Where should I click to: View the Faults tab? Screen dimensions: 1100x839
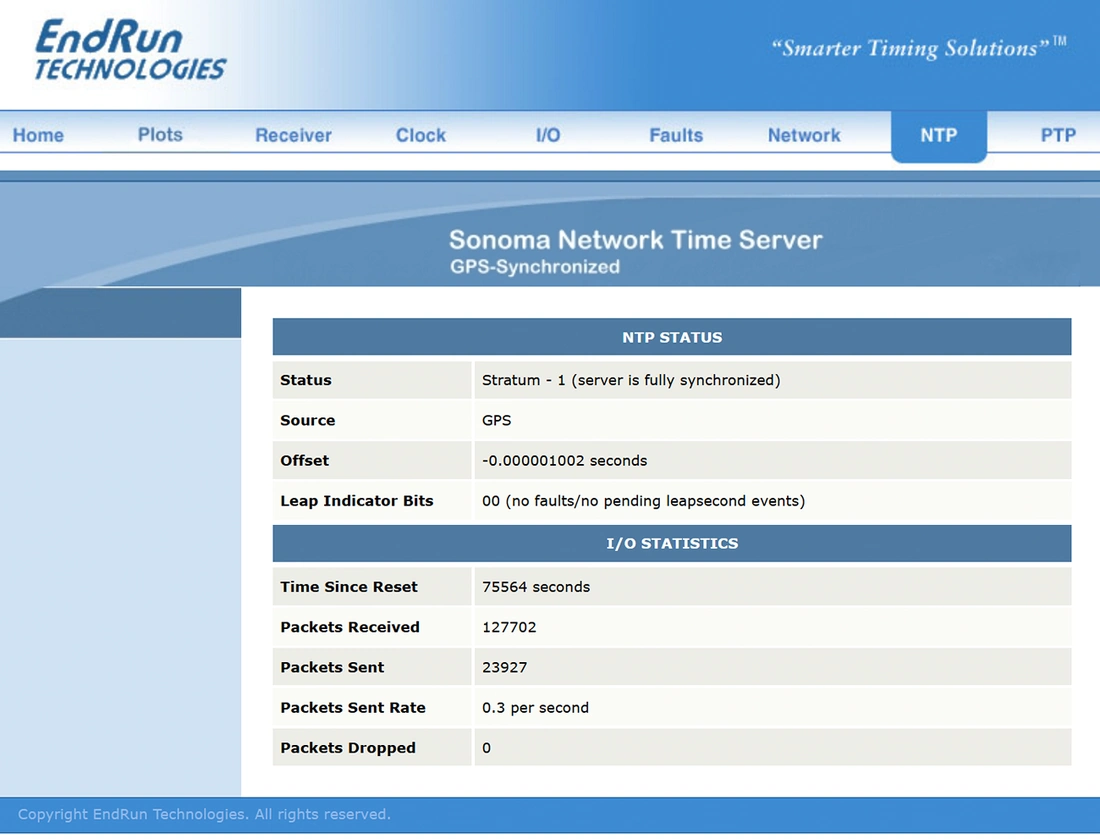point(676,135)
